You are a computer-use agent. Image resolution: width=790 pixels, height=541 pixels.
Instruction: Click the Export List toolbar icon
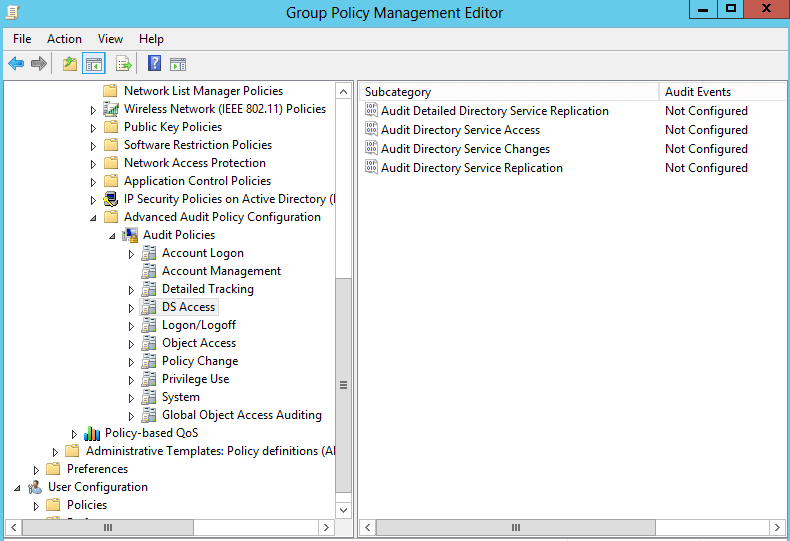pos(124,64)
